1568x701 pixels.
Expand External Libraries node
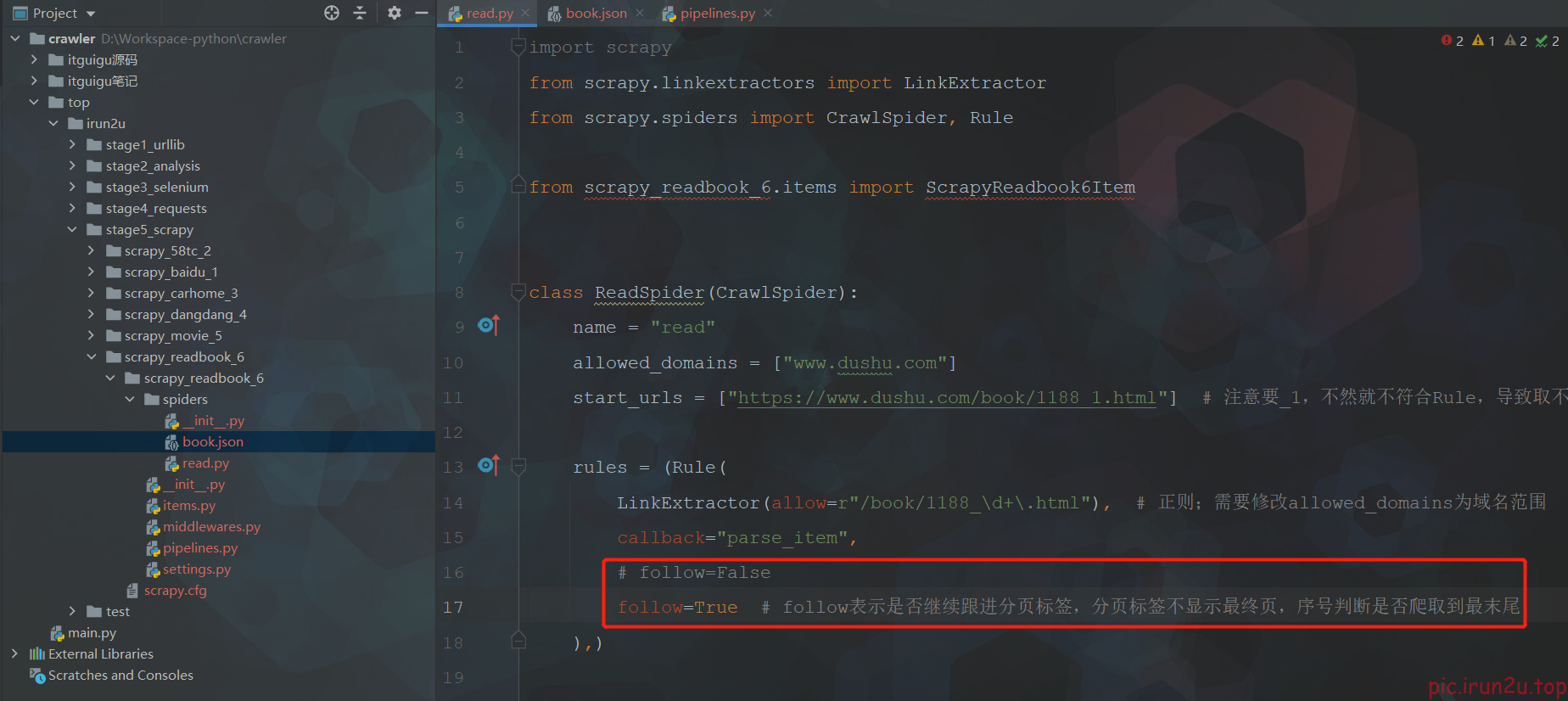click(14, 654)
